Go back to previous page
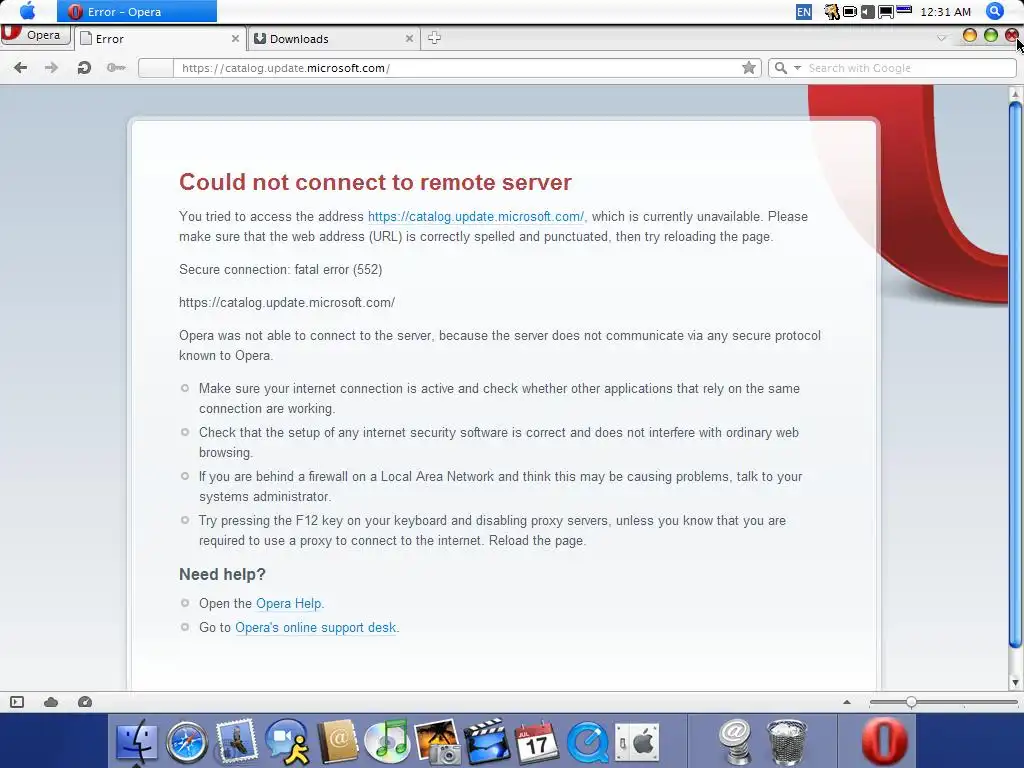 20,68
